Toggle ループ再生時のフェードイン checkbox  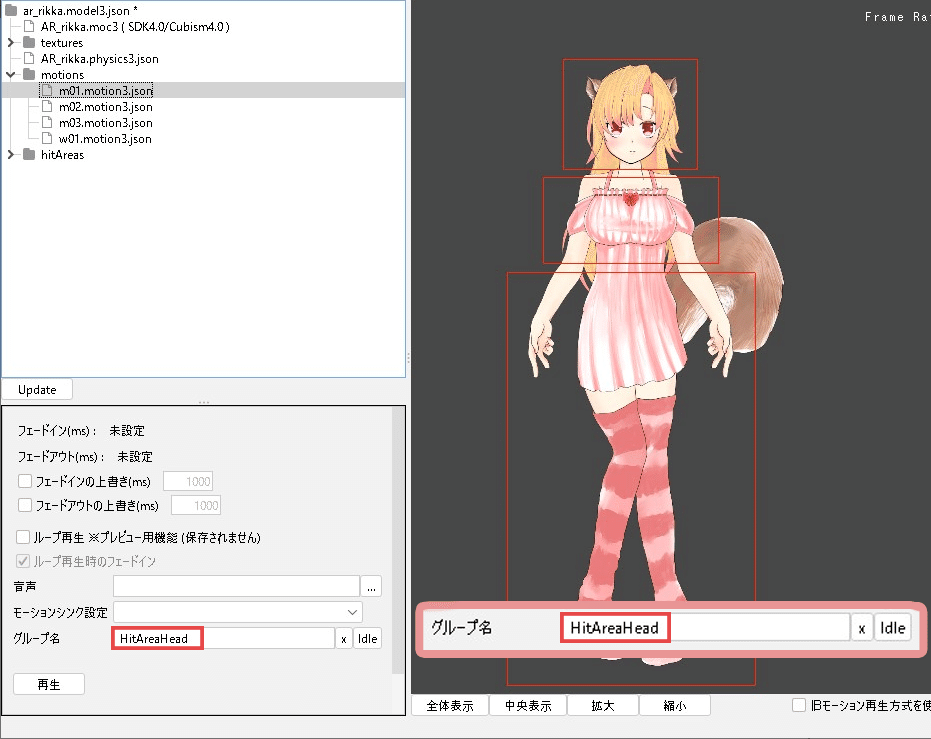click(23, 561)
